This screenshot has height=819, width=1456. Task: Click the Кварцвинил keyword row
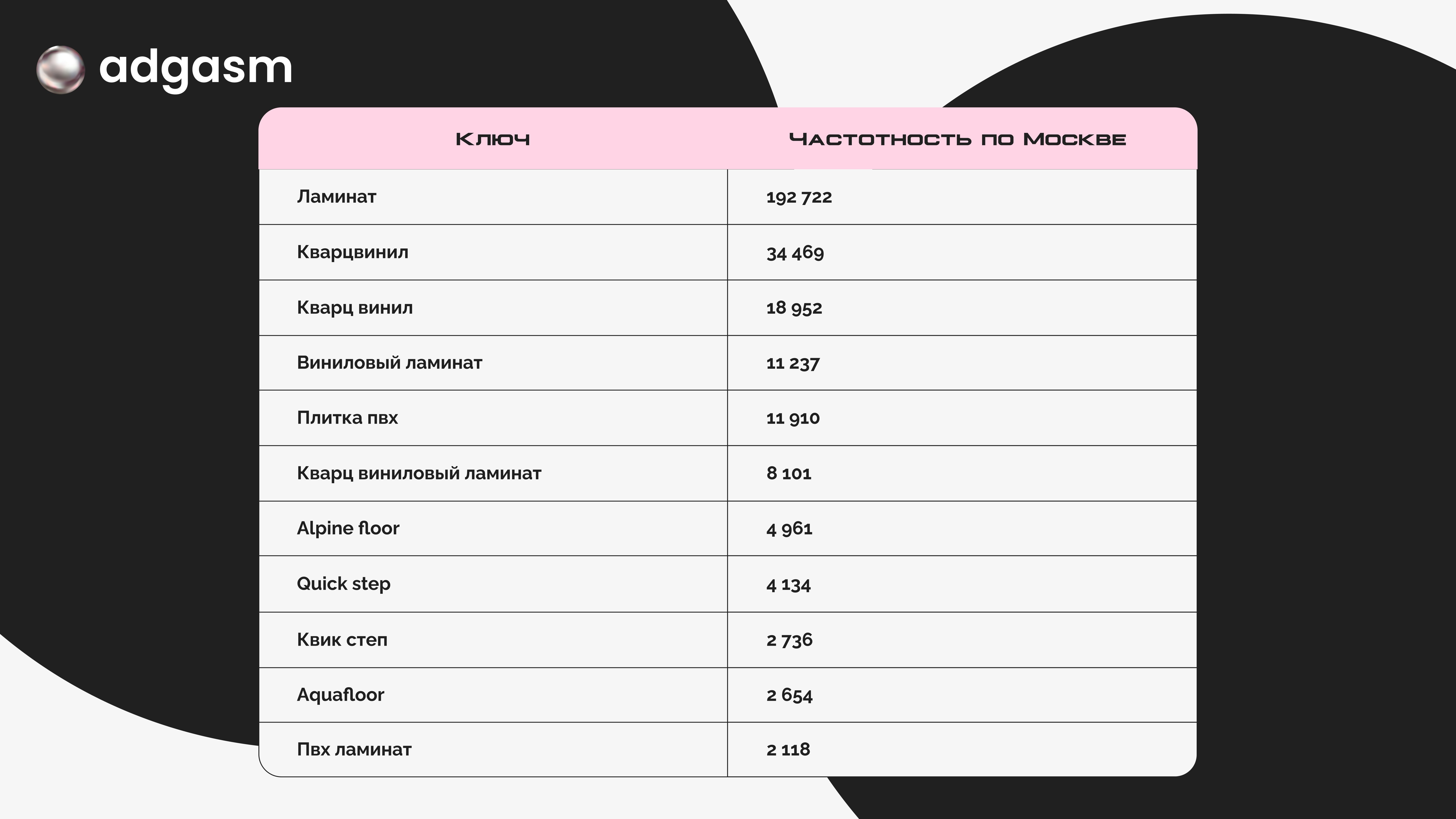point(352,252)
